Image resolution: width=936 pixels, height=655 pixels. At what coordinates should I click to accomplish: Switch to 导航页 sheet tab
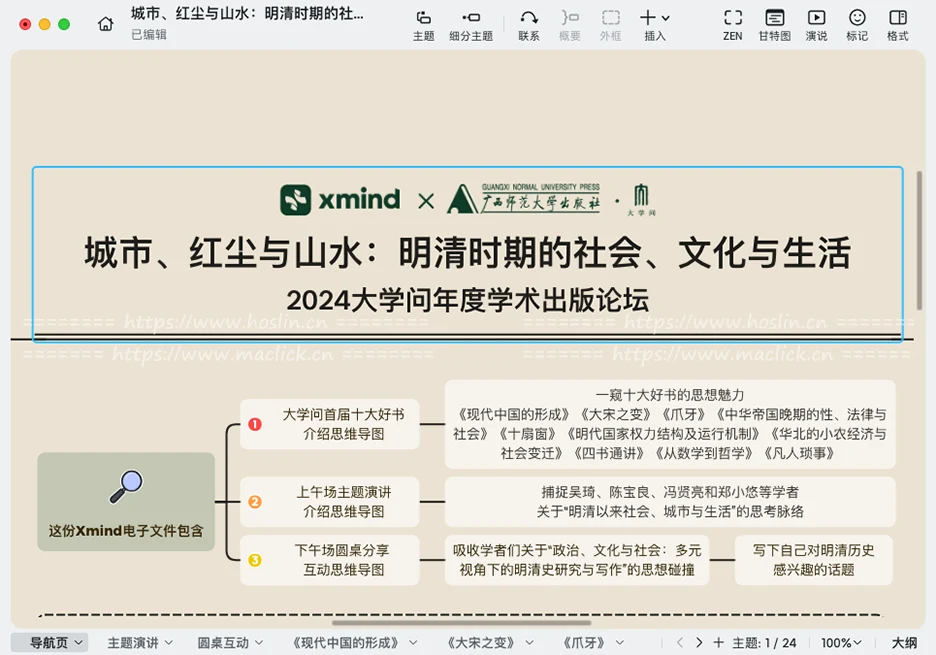point(49,642)
